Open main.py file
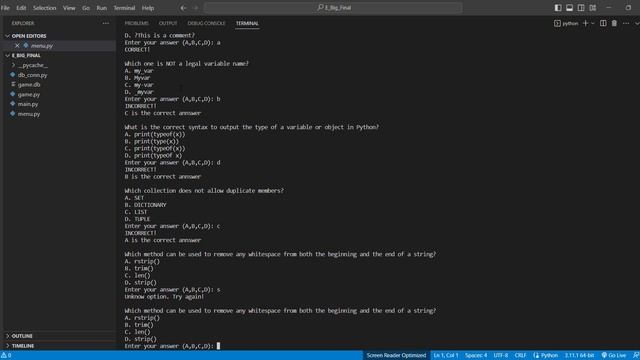The height and width of the screenshot is (360, 640). tap(28, 104)
